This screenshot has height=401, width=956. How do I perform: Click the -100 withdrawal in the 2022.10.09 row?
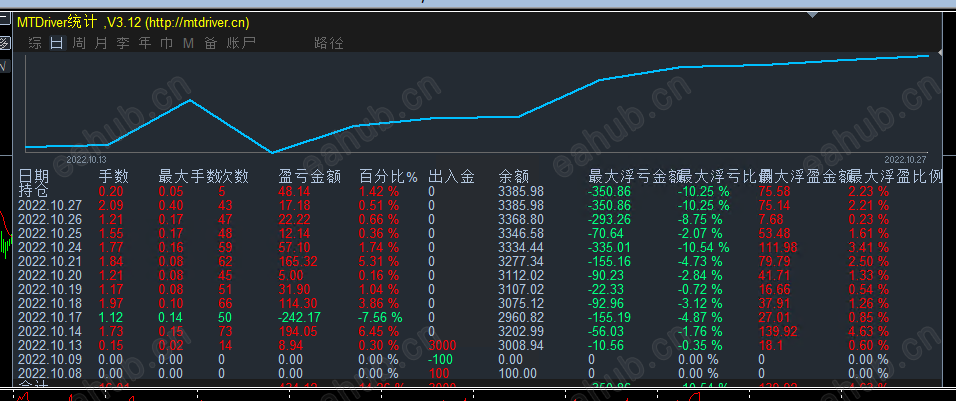tap(440, 359)
